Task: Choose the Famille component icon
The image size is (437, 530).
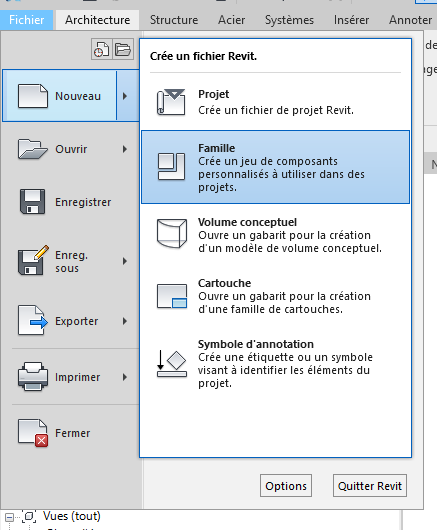Action: (171, 167)
